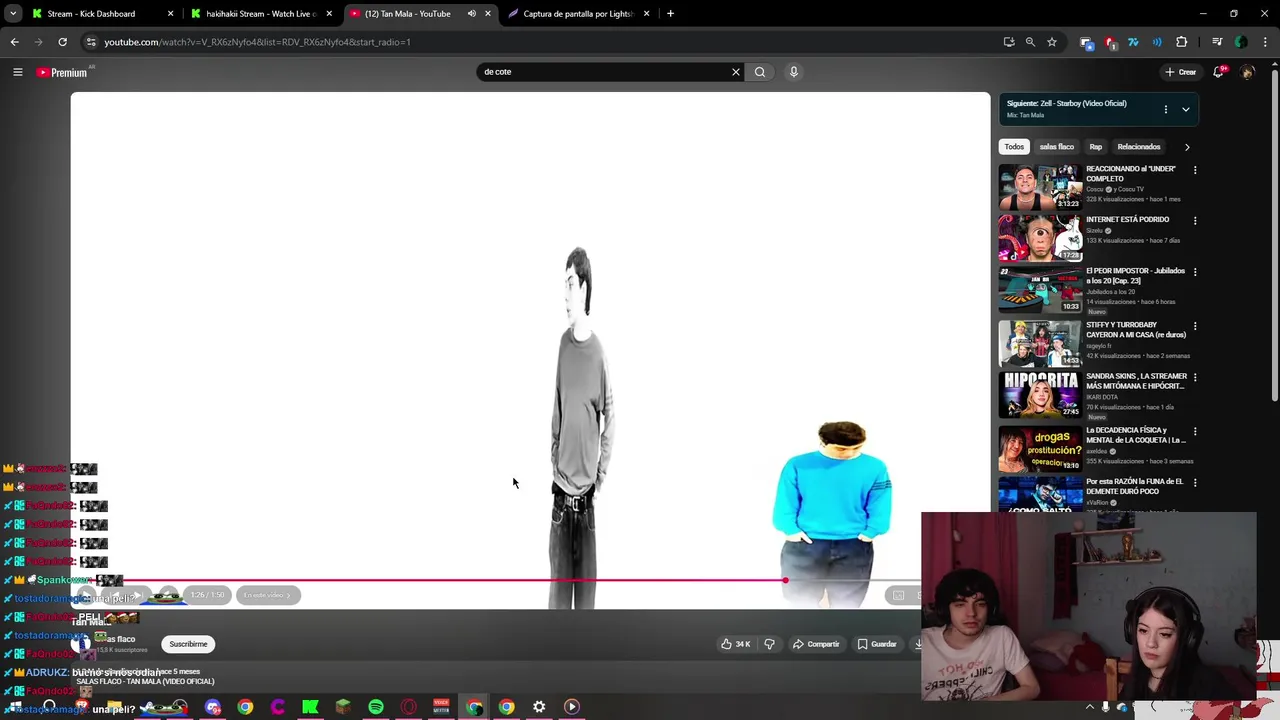The image size is (1280, 720).
Task: Open Voicemeeter from the taskbar
Action: coord(441,707)
